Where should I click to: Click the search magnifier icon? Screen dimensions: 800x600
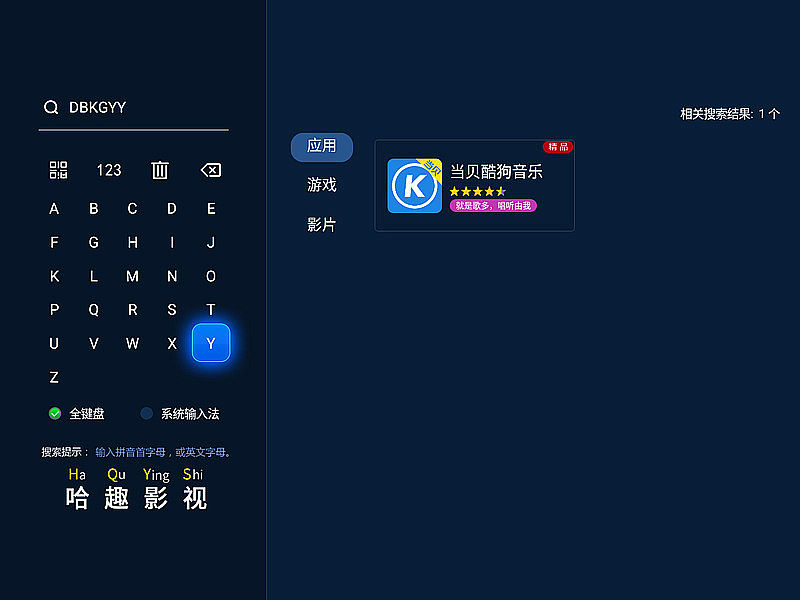pos(51,108)
